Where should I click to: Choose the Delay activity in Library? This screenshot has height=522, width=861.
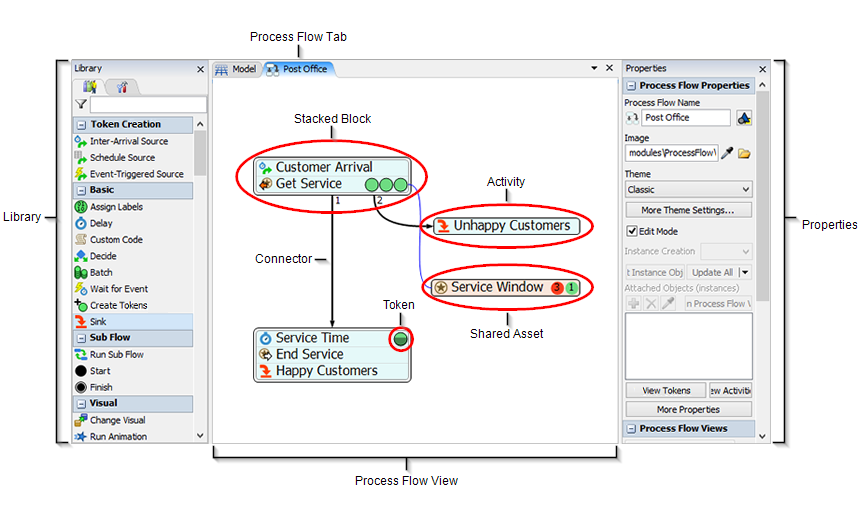click(100, 223)
